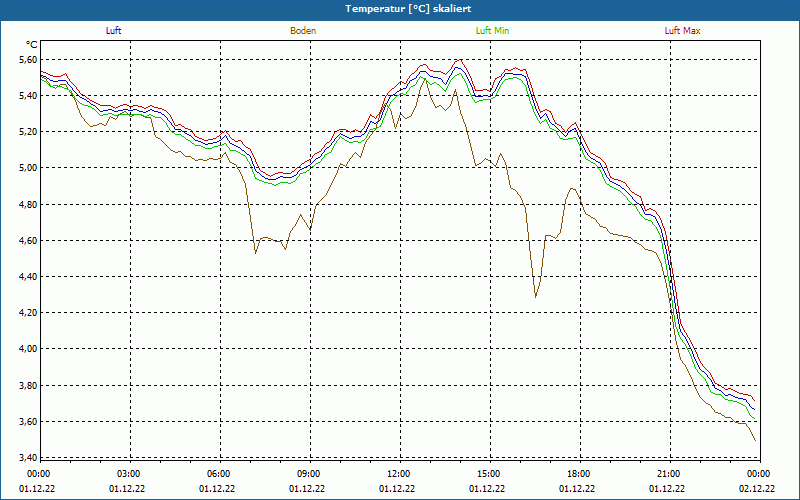800x500 pixels.
Task: Click the 06:00 time axis label
Action: click(x=218, y=474)
